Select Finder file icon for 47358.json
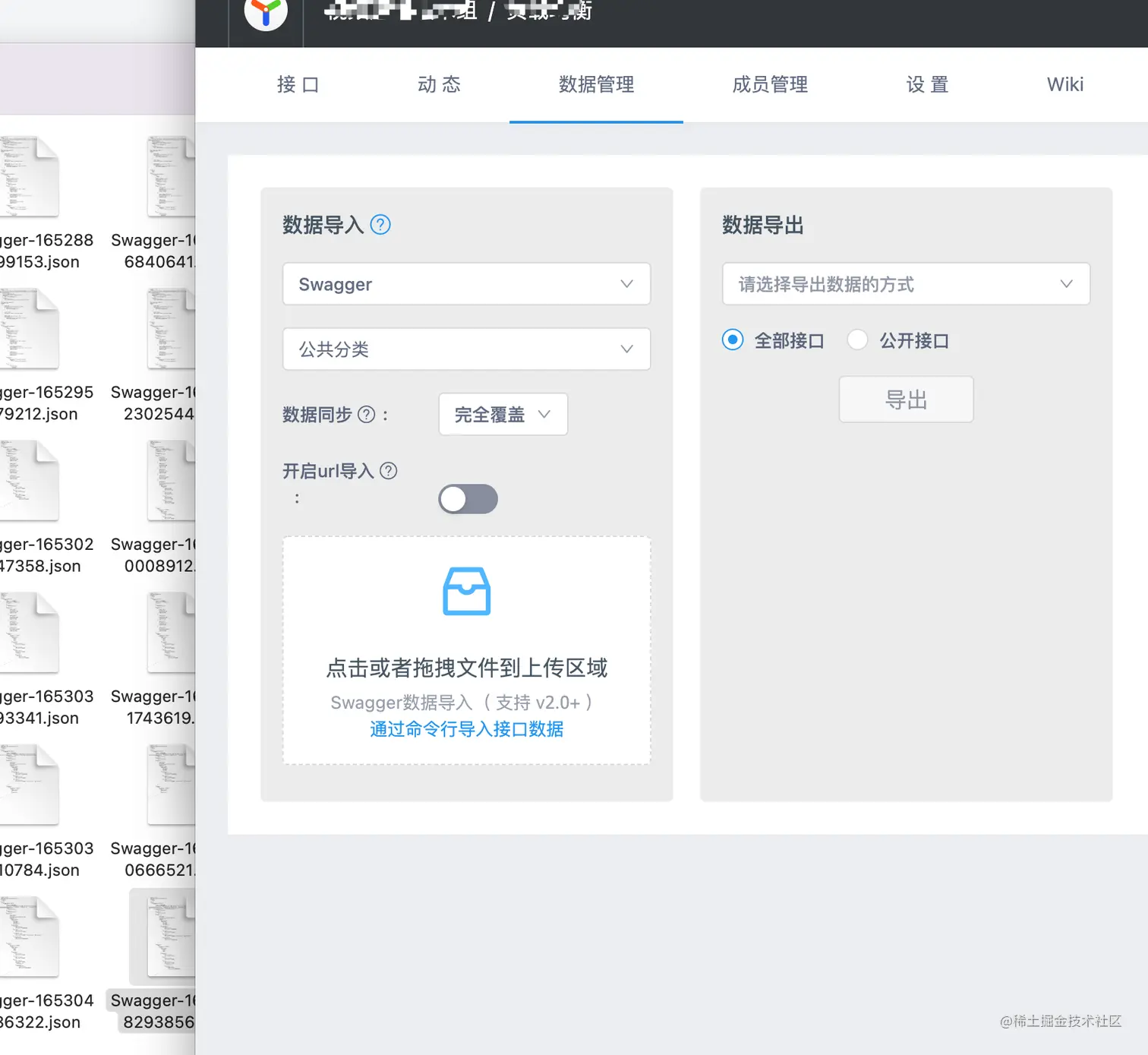Viewport: 1148px width, 1055px height. pyautogui.click(x=29, y=481)
